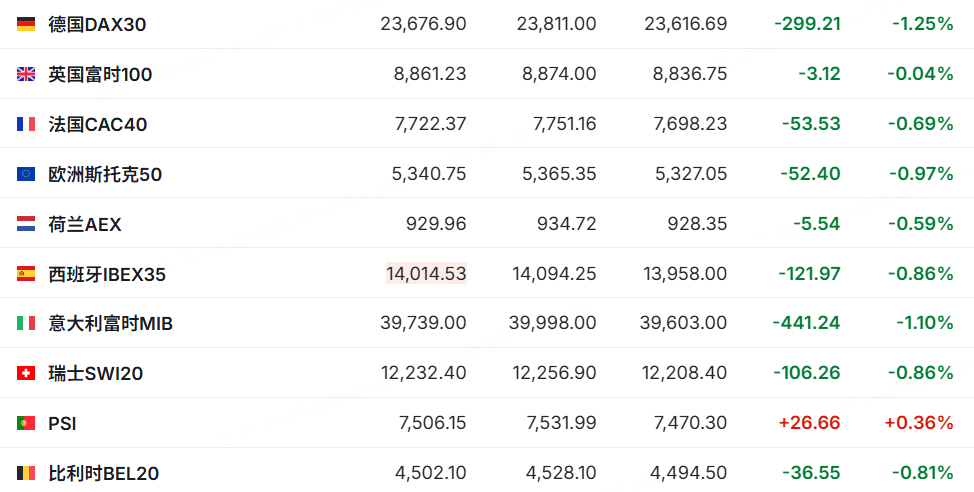The image size is (974, 492).
Task: Click the French flag icon
Action: pyautogui.click(x=25, y=124)
